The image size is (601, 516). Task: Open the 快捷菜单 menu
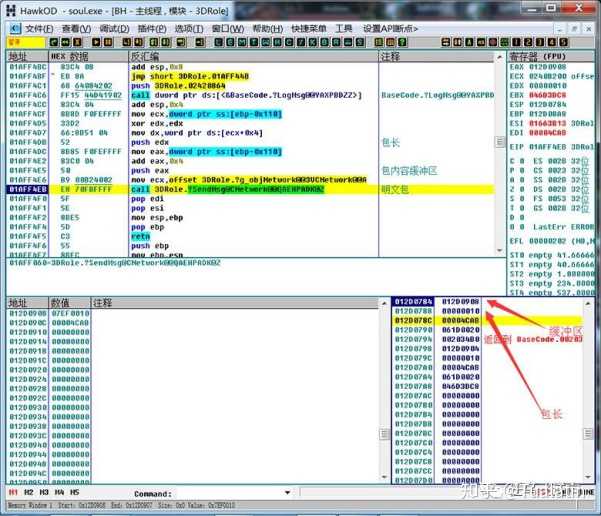(309, 29)
